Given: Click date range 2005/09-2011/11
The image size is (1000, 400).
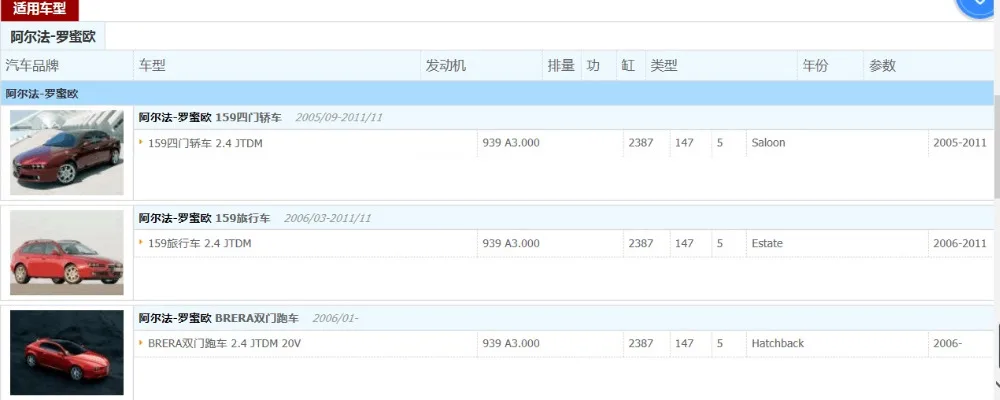Looking at the screenshot, I should coord(339,117).
